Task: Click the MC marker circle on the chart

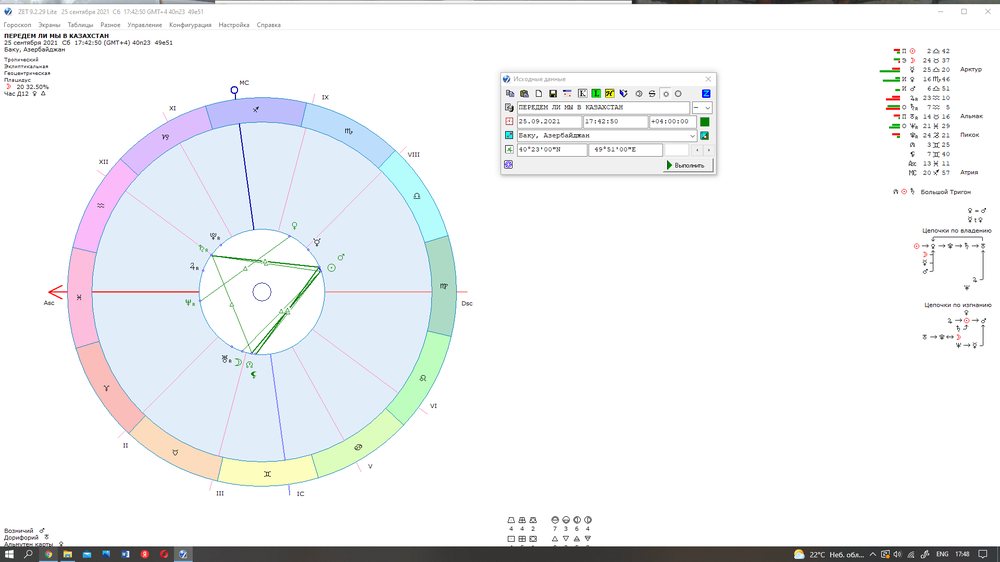Action: (x=234, y=91)
